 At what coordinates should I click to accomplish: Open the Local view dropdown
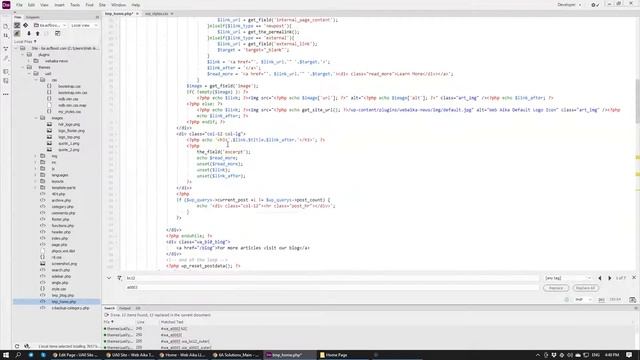[x=84, y=25]
